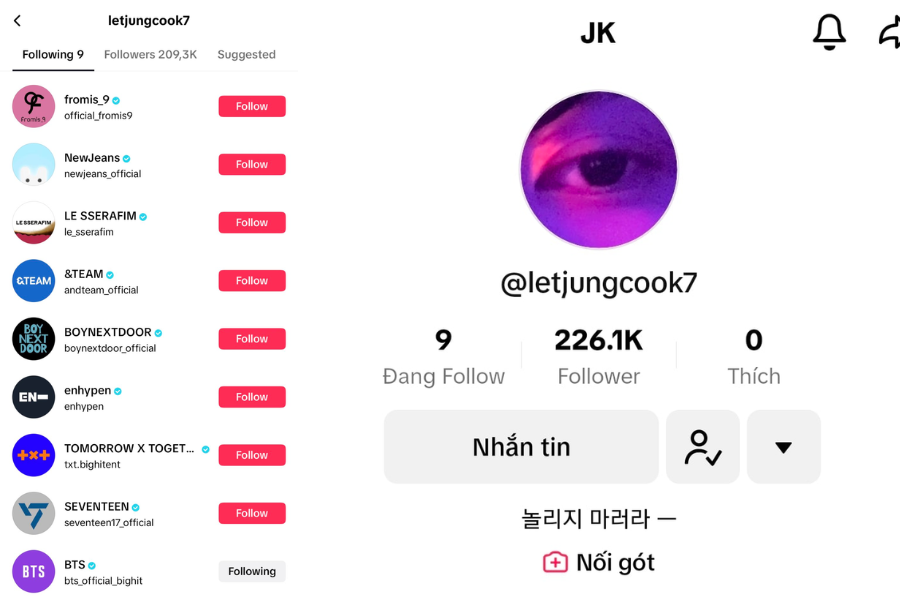Open fromis_9 profile avatar
Viewport: 900px width, 600px height.
pos(33,106)
